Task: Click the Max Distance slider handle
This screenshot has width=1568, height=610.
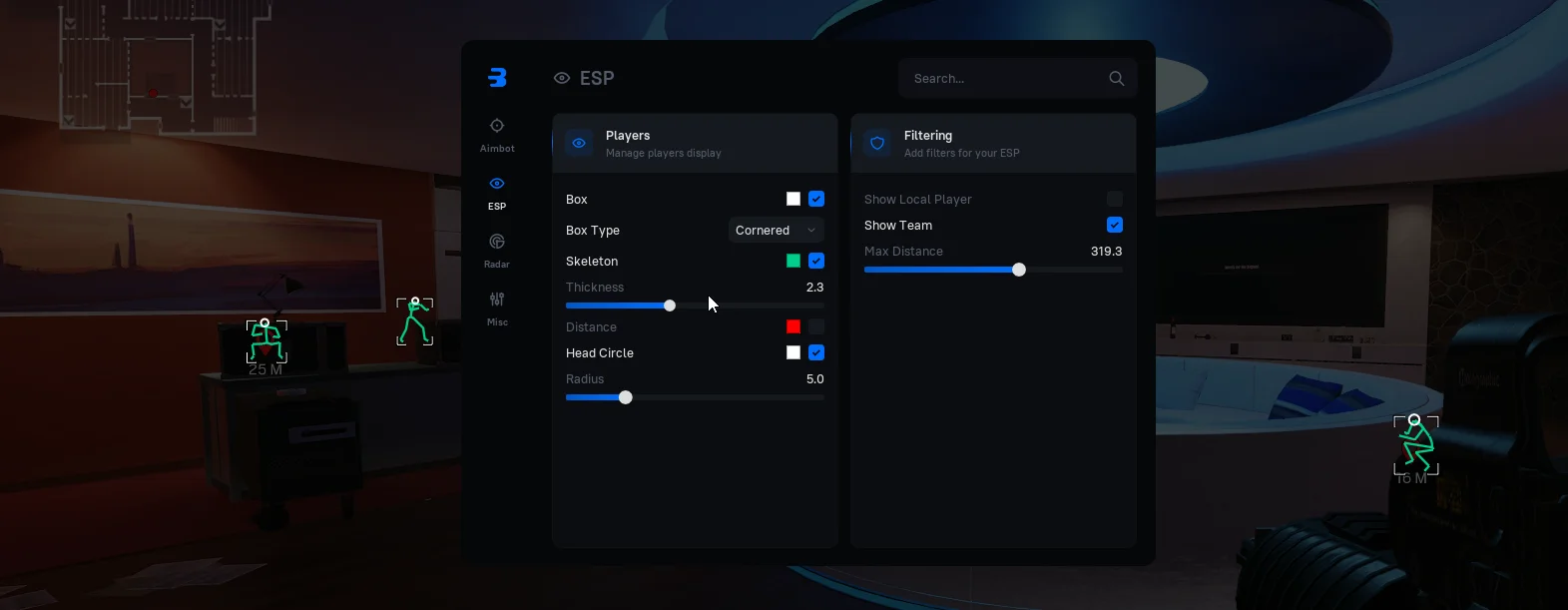Action: (x=1019, y=270)
